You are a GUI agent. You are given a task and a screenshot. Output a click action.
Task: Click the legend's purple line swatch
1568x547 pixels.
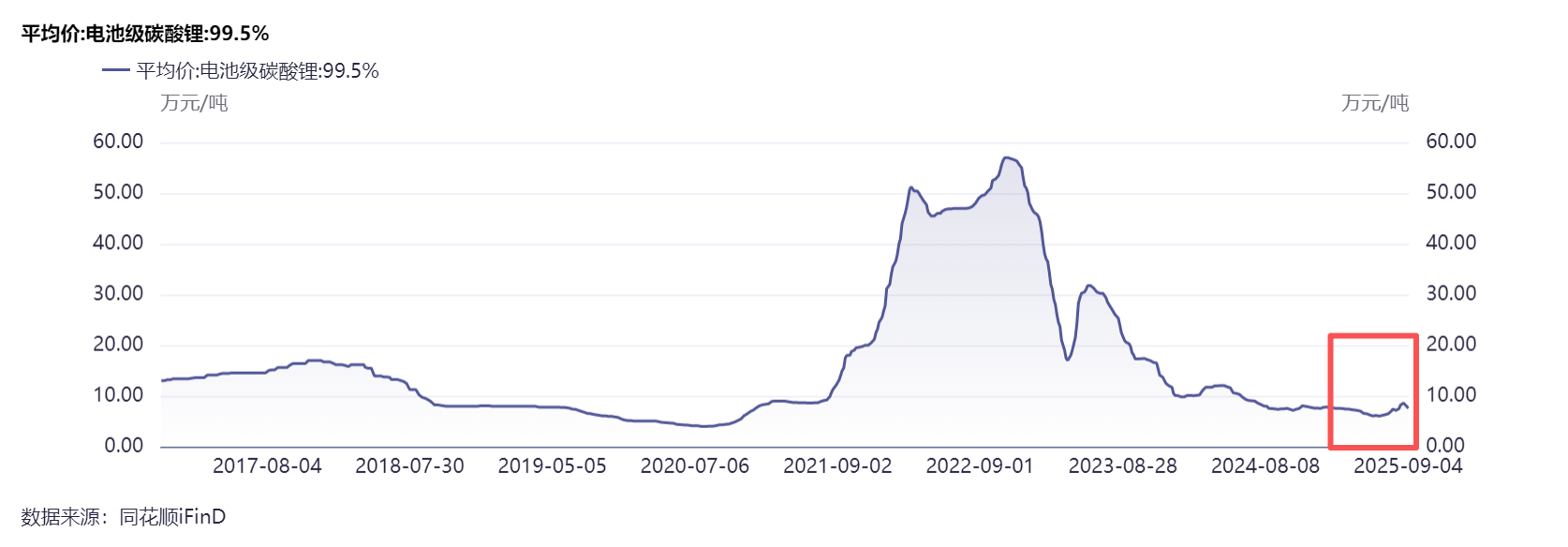tap(115, 70)
